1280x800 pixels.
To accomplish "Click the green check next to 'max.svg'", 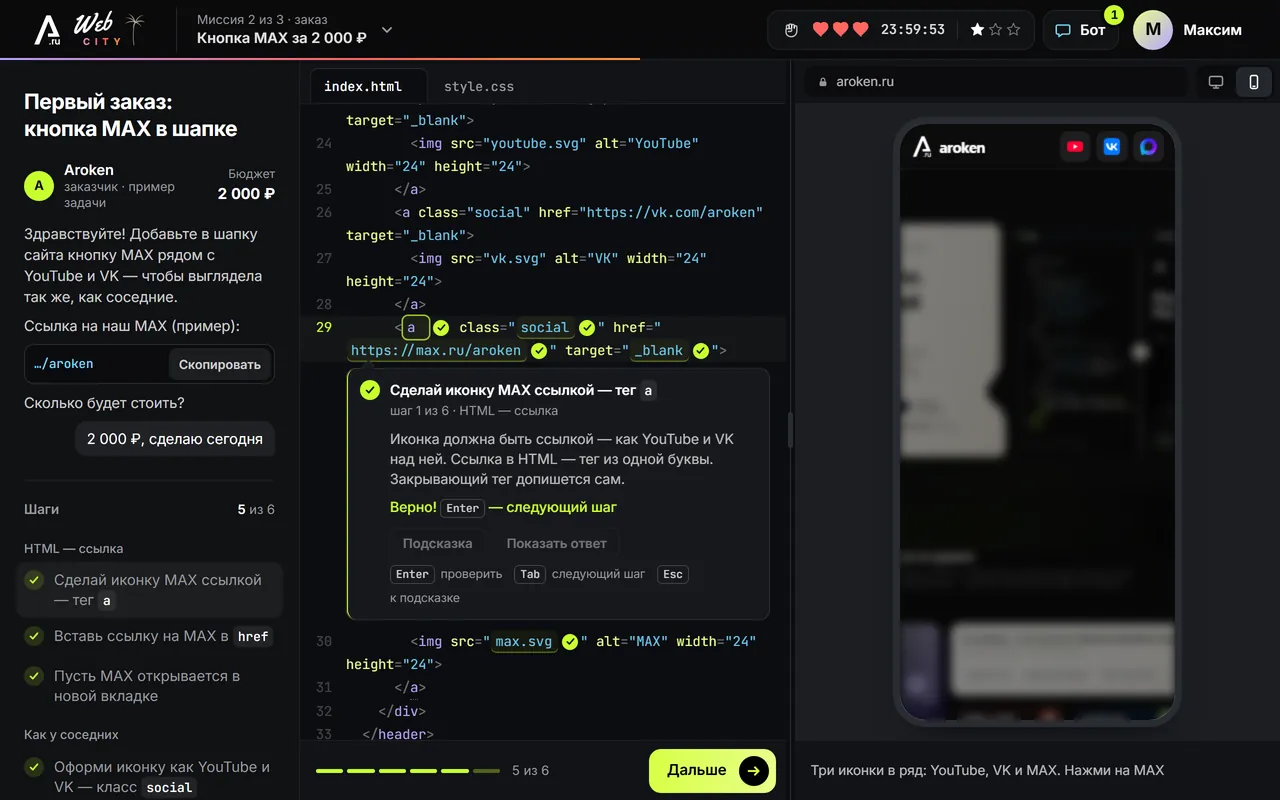I will click(x=570, y=641).
